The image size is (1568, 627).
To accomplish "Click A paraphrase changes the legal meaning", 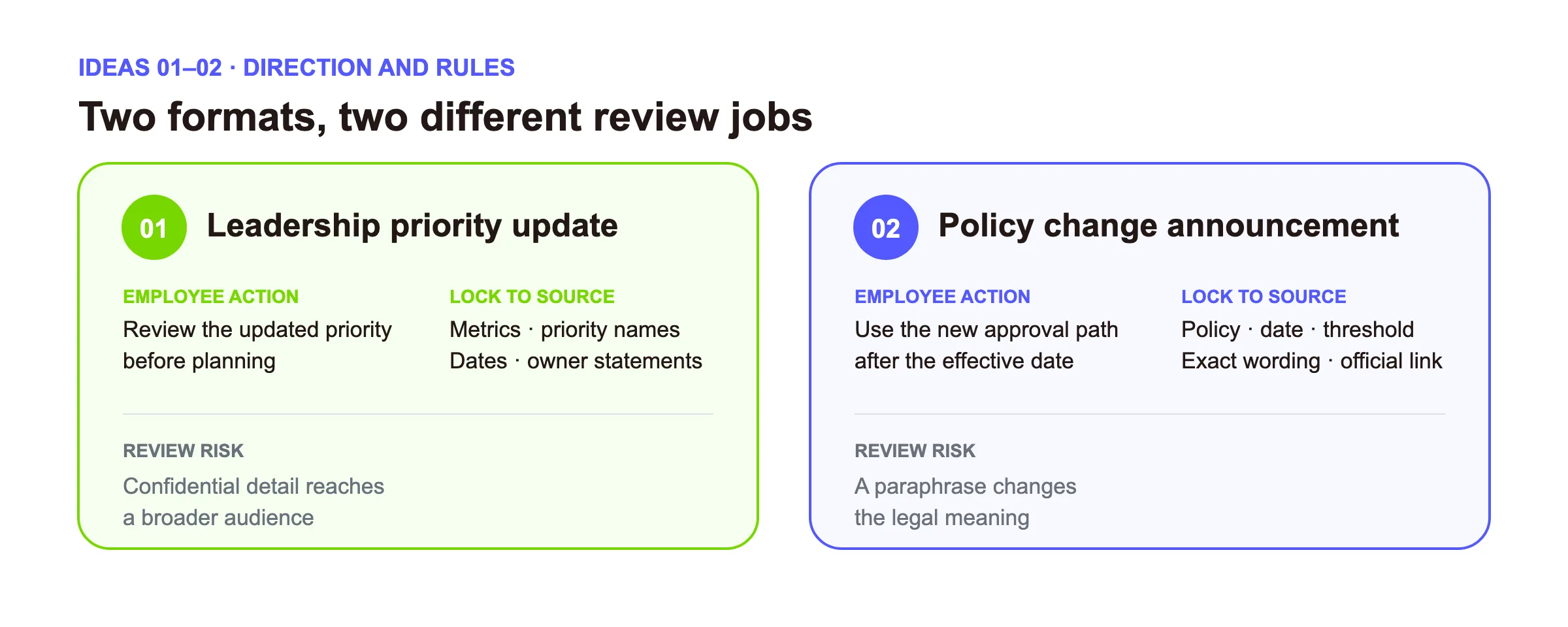I will 965,502.
